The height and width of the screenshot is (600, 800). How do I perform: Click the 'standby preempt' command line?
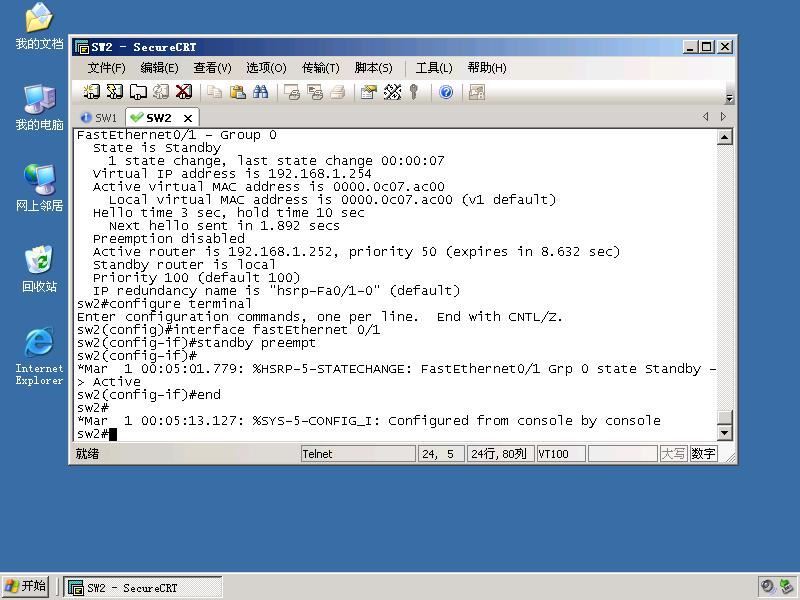196,342
